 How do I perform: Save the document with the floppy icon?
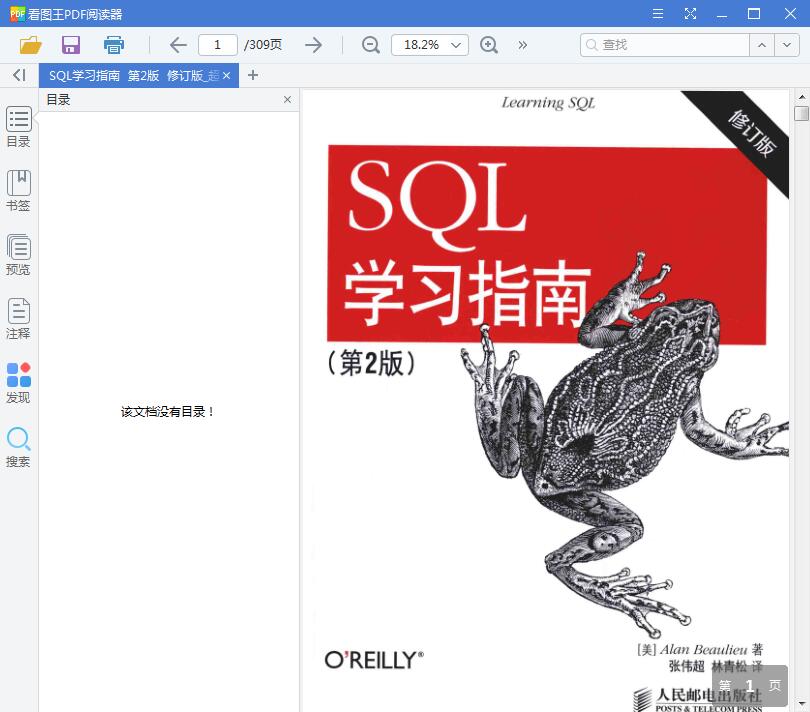coord(71,45)
